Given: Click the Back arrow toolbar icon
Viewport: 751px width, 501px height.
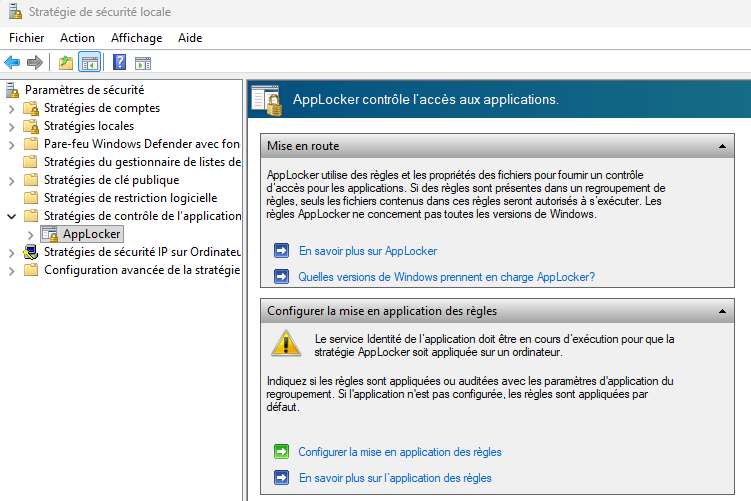Looking at the screenshot, I should tap(12, 62).
